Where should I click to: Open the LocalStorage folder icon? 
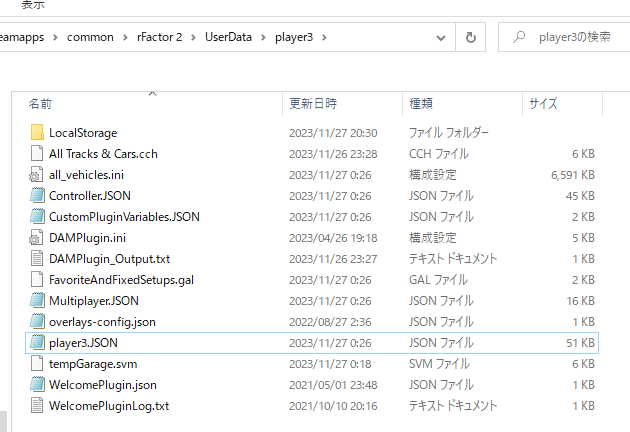(x=37, y=133)
